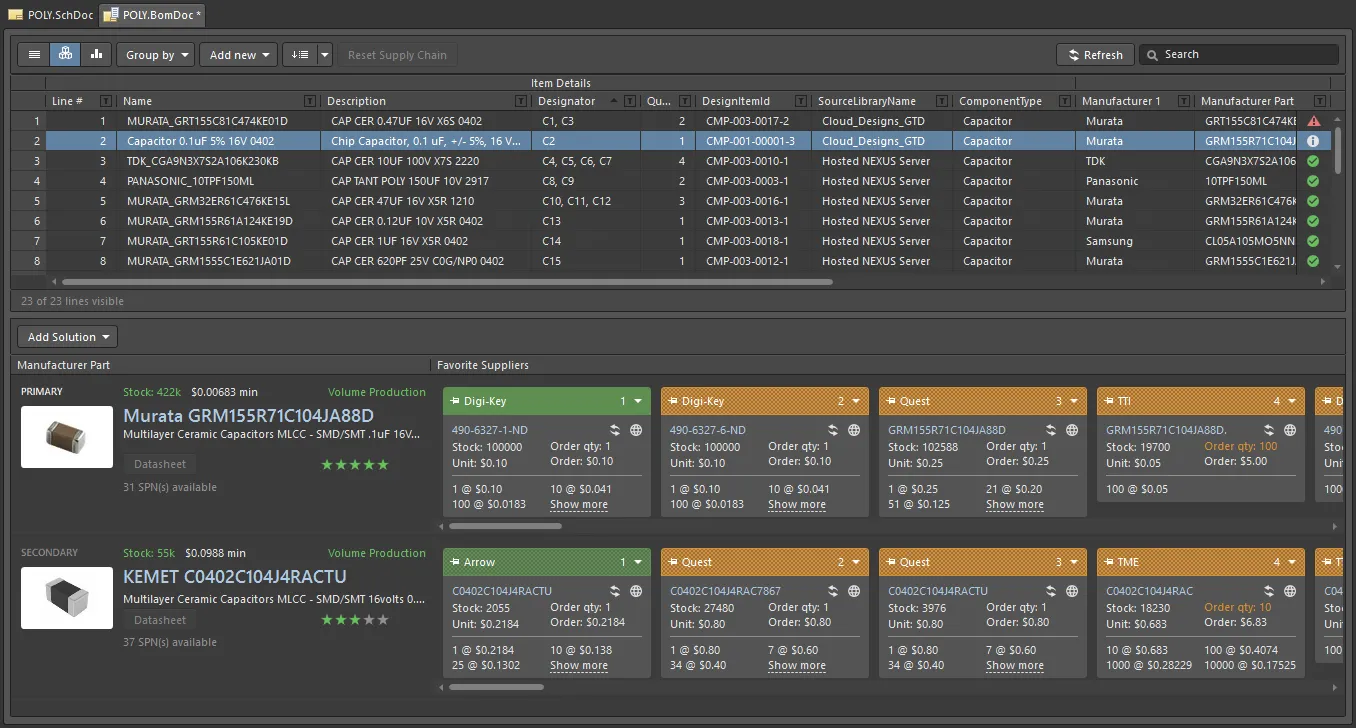Open web link icon on 490-6327-1-ND card
The height and width of the screenshot is (728, 1356).
pos(636,430)
